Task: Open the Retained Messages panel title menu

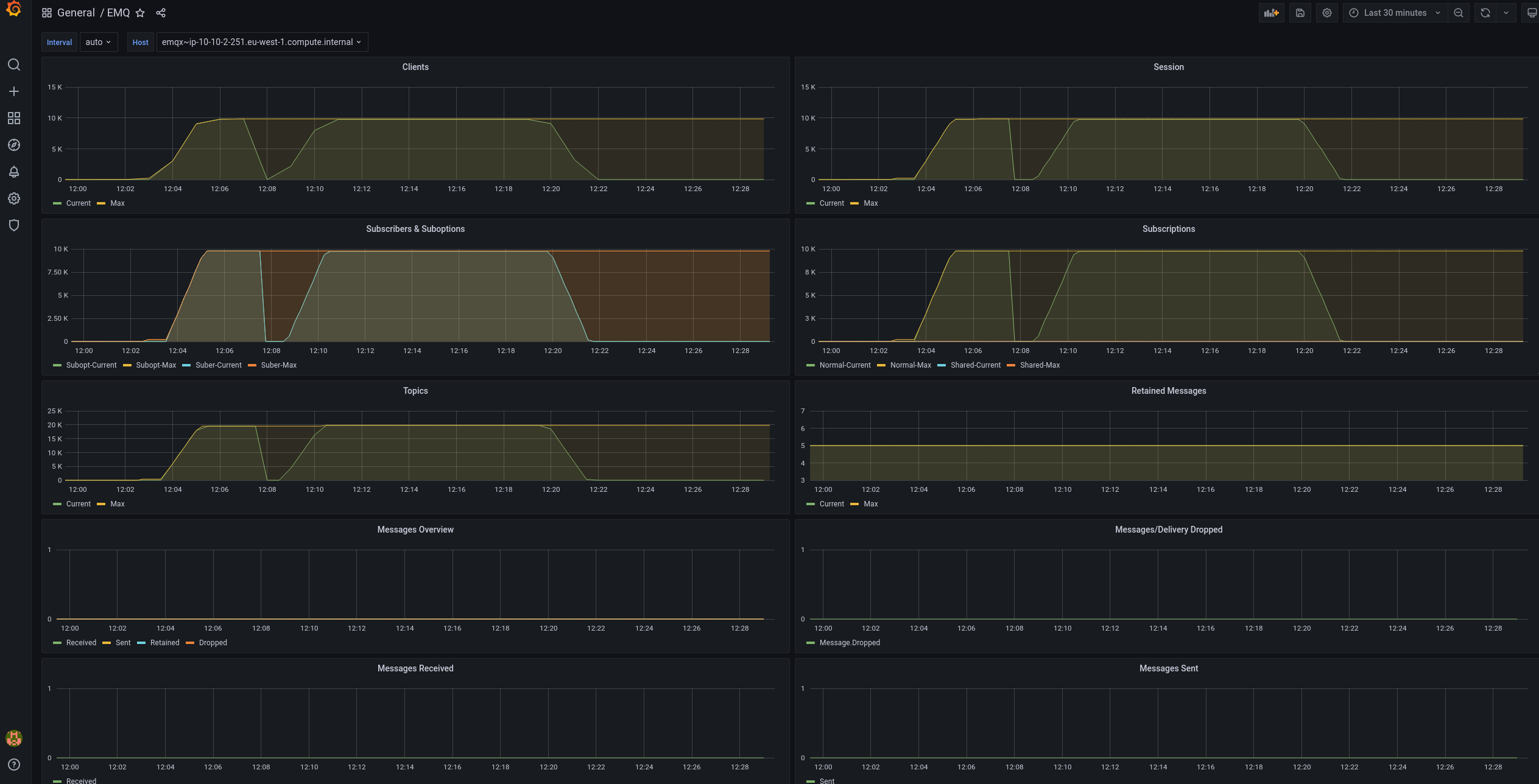Action: click(x=1168, y=391)
